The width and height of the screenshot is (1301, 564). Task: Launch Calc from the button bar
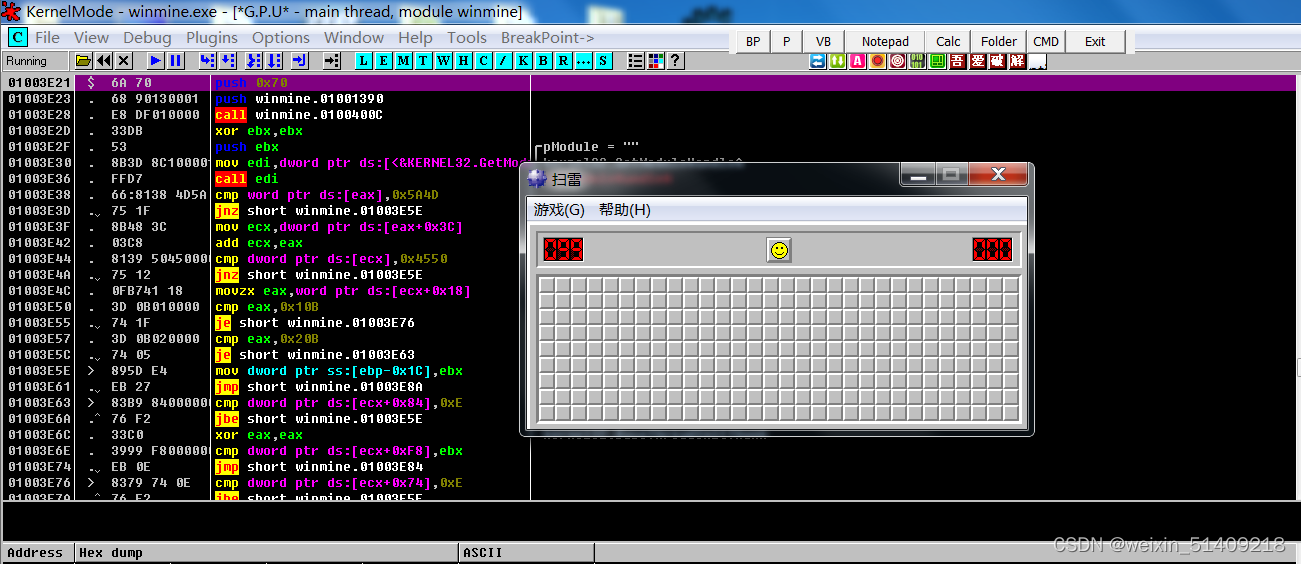(948, 41)
